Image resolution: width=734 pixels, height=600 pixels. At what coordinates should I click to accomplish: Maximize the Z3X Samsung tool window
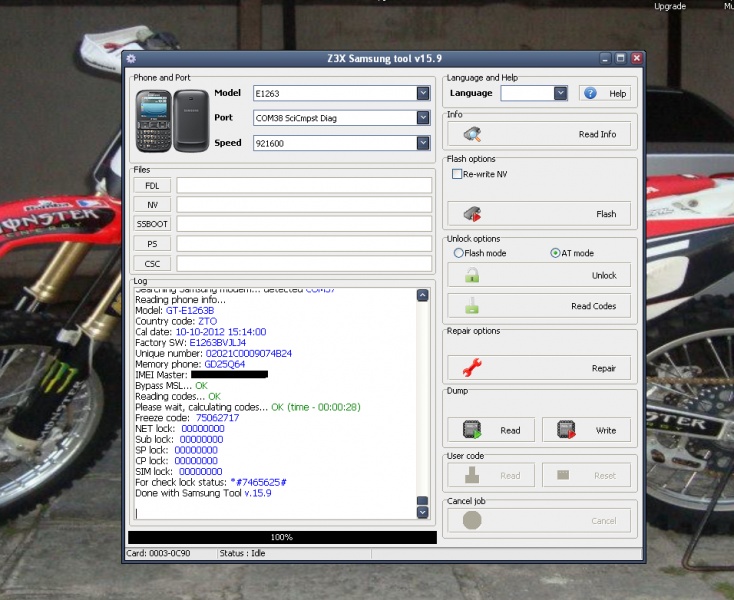621,59
